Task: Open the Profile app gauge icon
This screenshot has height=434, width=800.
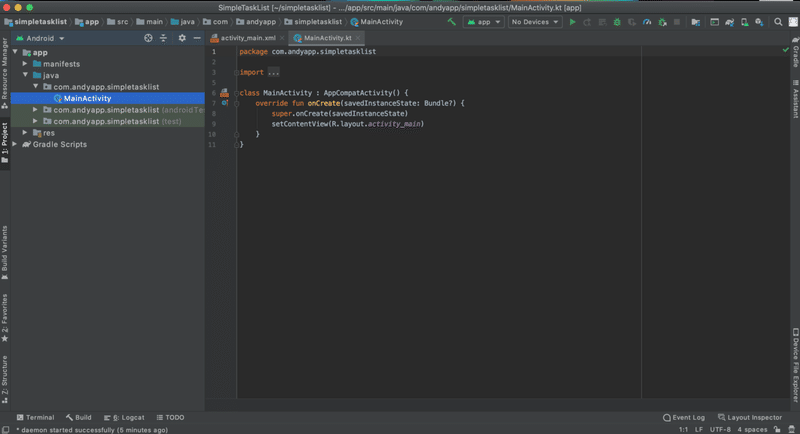Action: point(647,22)
